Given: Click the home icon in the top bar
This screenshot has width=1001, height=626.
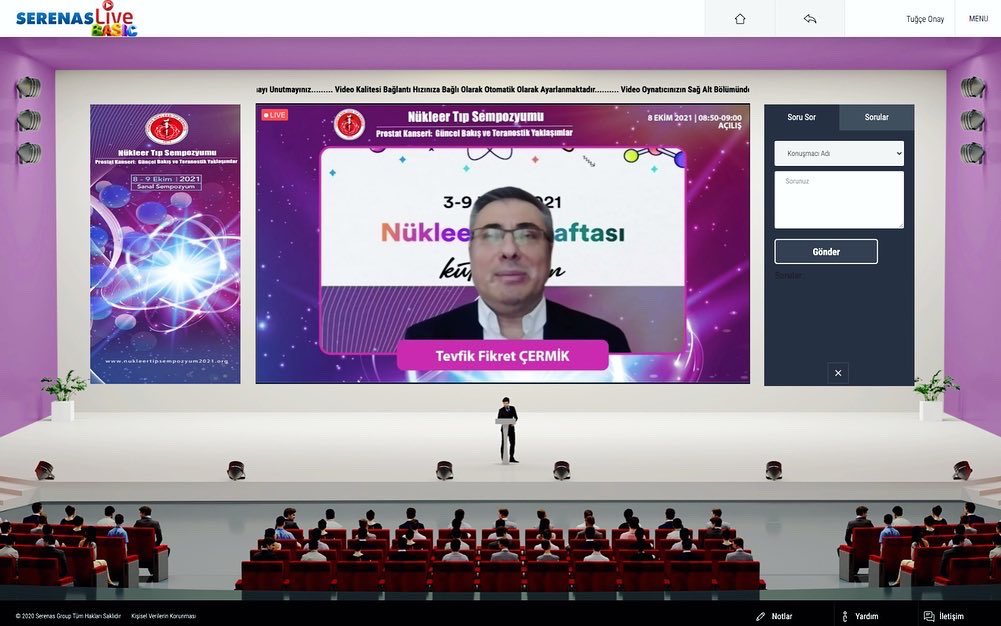Looking at the screenshot, I should point(738,18).
